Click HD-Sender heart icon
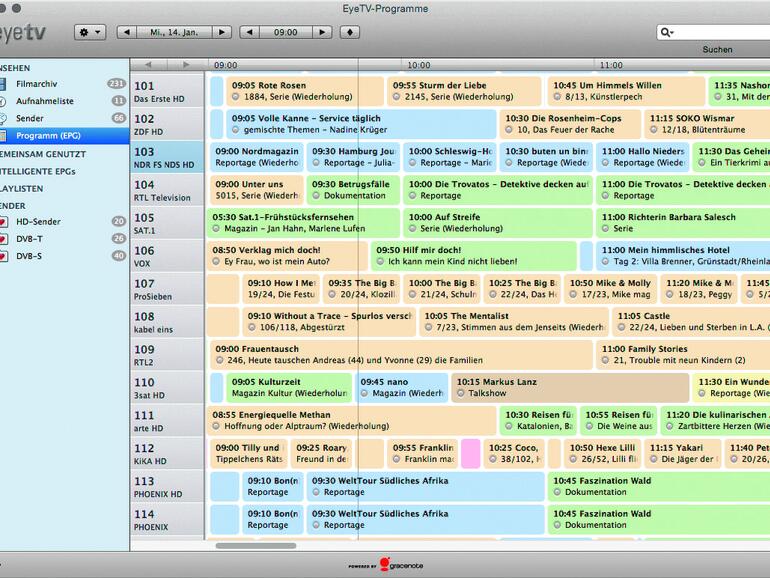 3,222
